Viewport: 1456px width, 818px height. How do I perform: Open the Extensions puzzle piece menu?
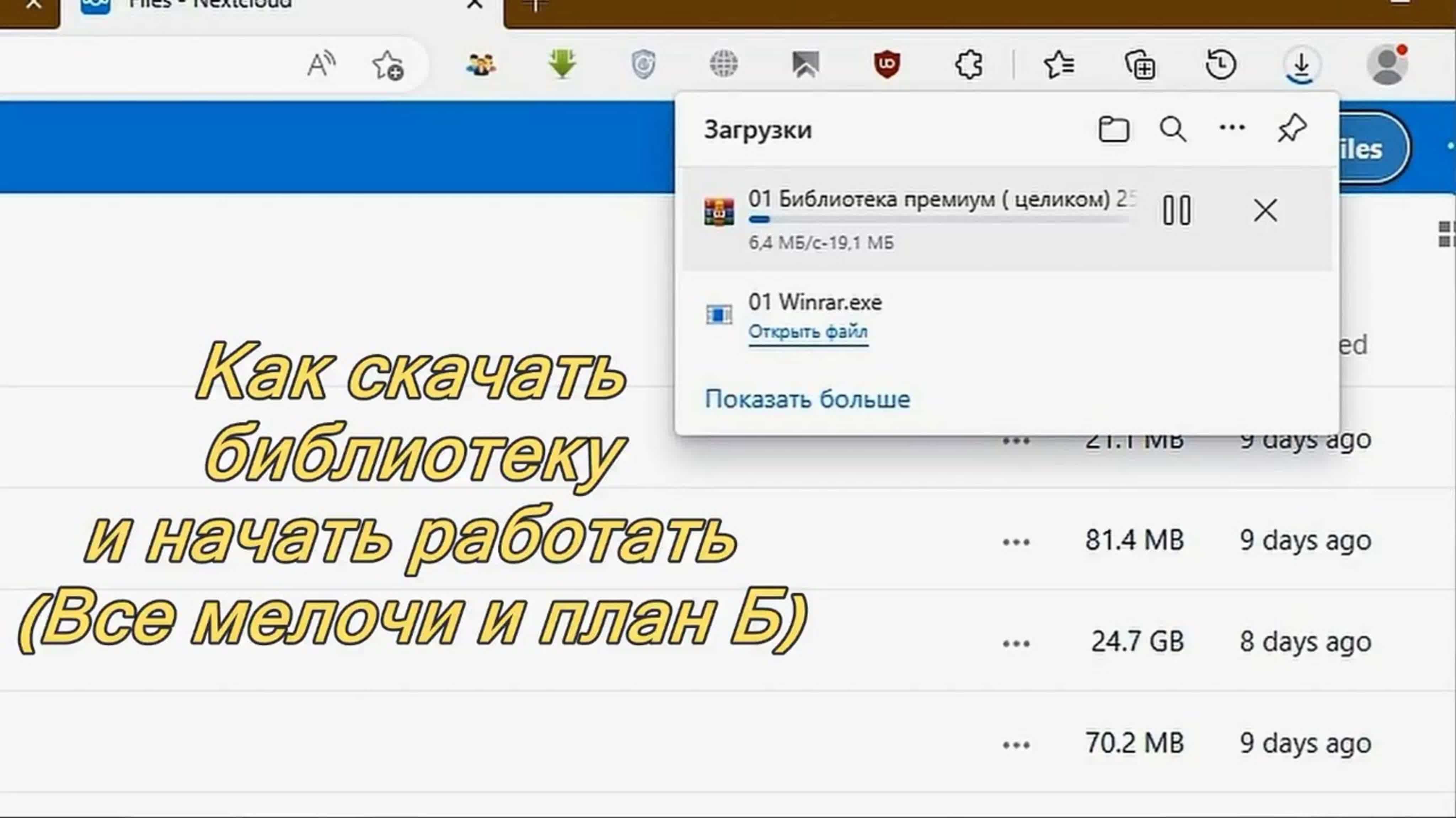coord(968,64)
